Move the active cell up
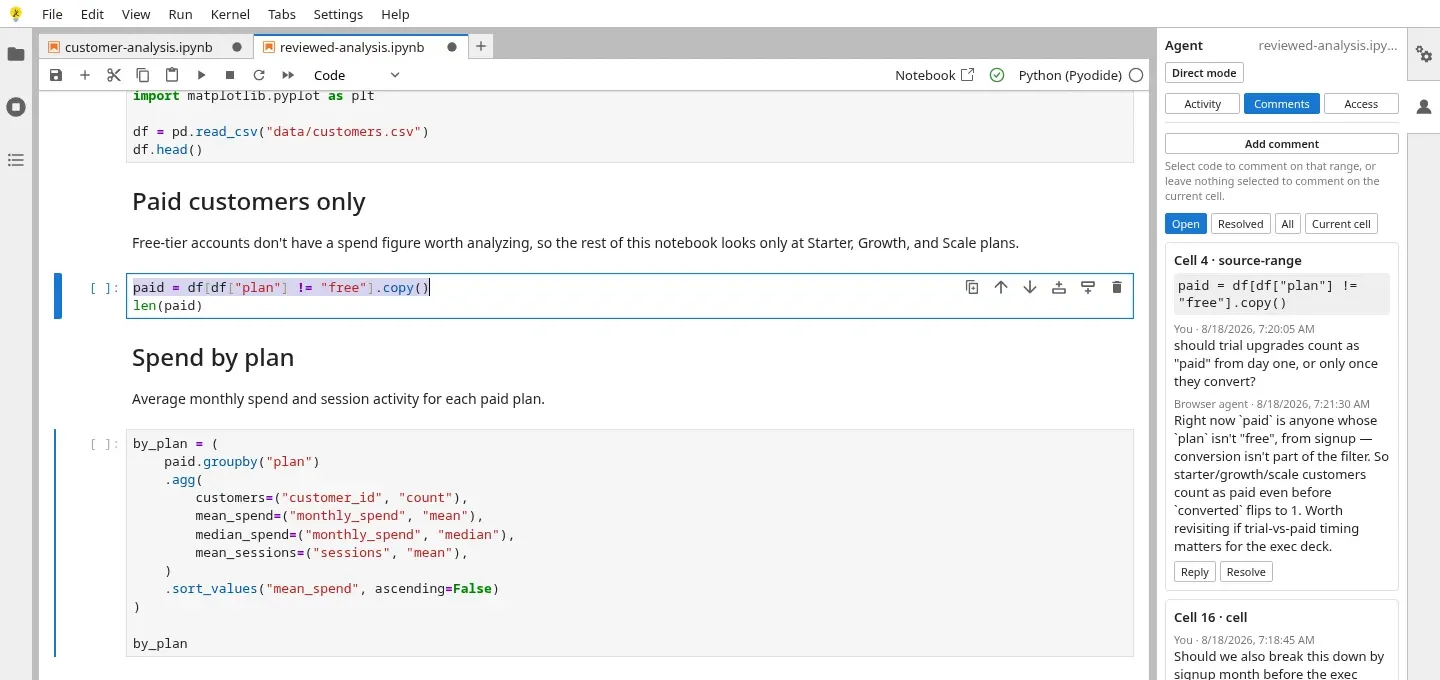The image size is (1440, 680). click(x=1001, y=287)
